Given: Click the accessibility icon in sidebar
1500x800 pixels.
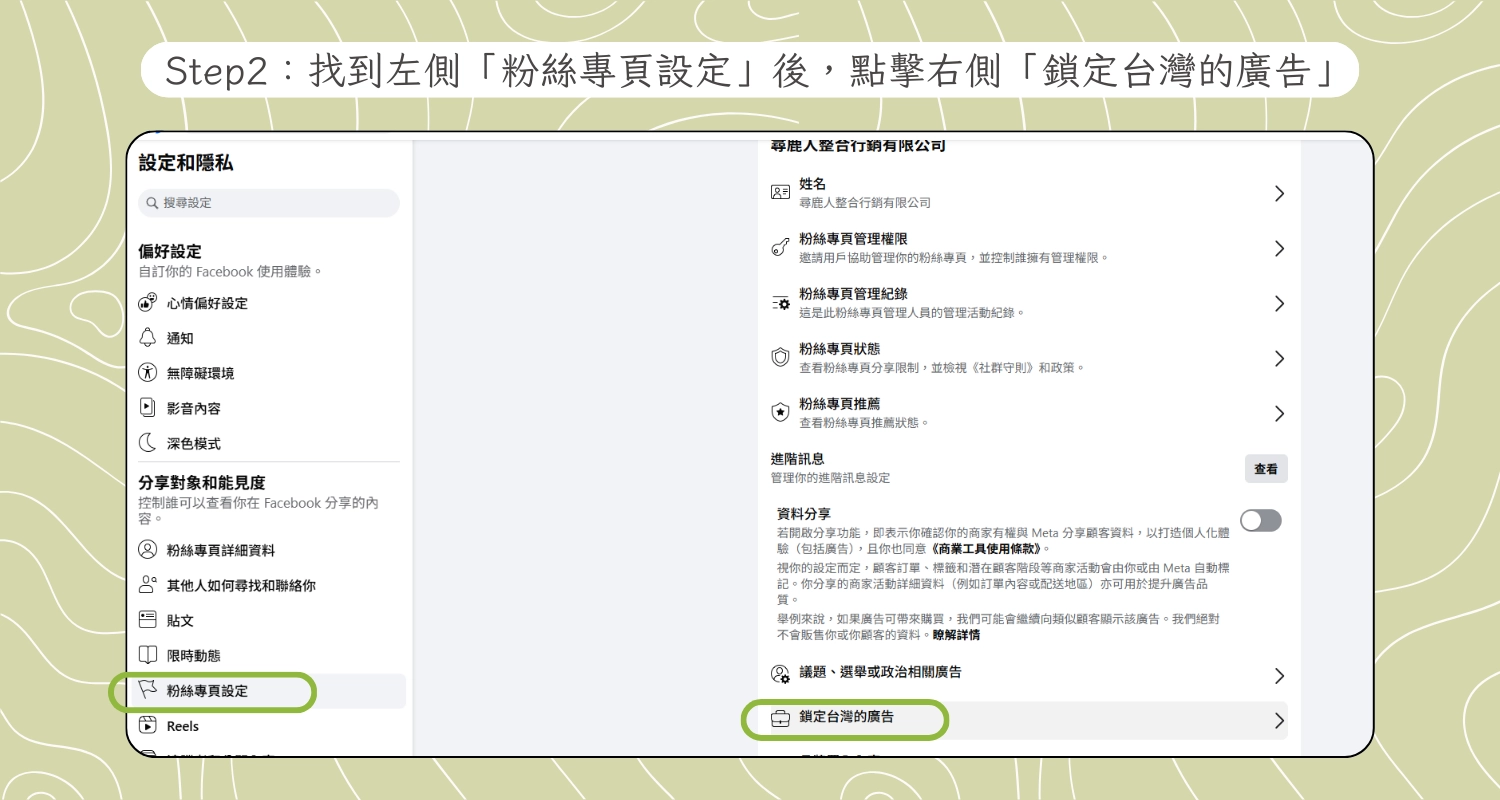Looking at the screenshot, I should pos(148,373).
